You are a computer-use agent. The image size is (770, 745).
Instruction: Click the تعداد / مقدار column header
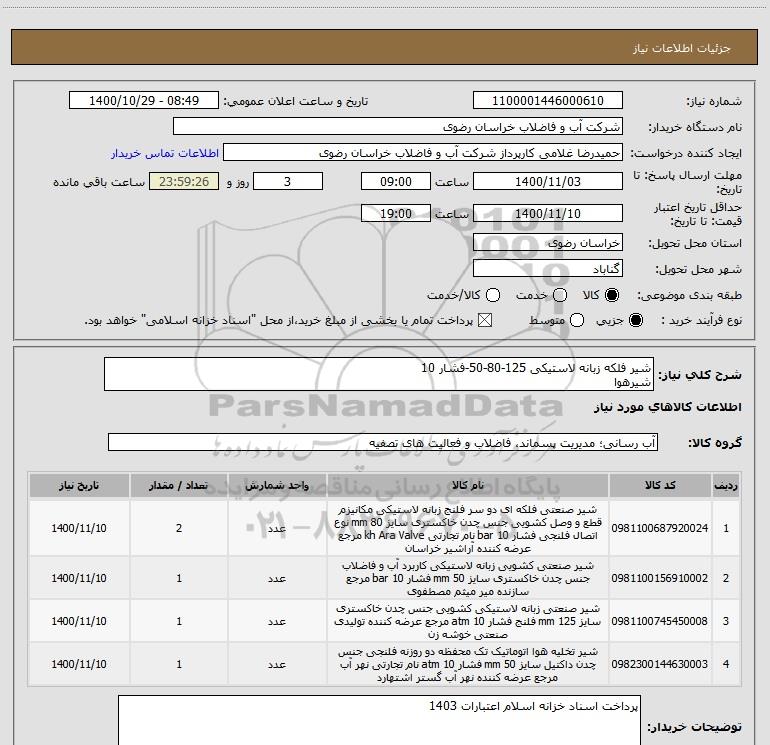tap(179, 485)
